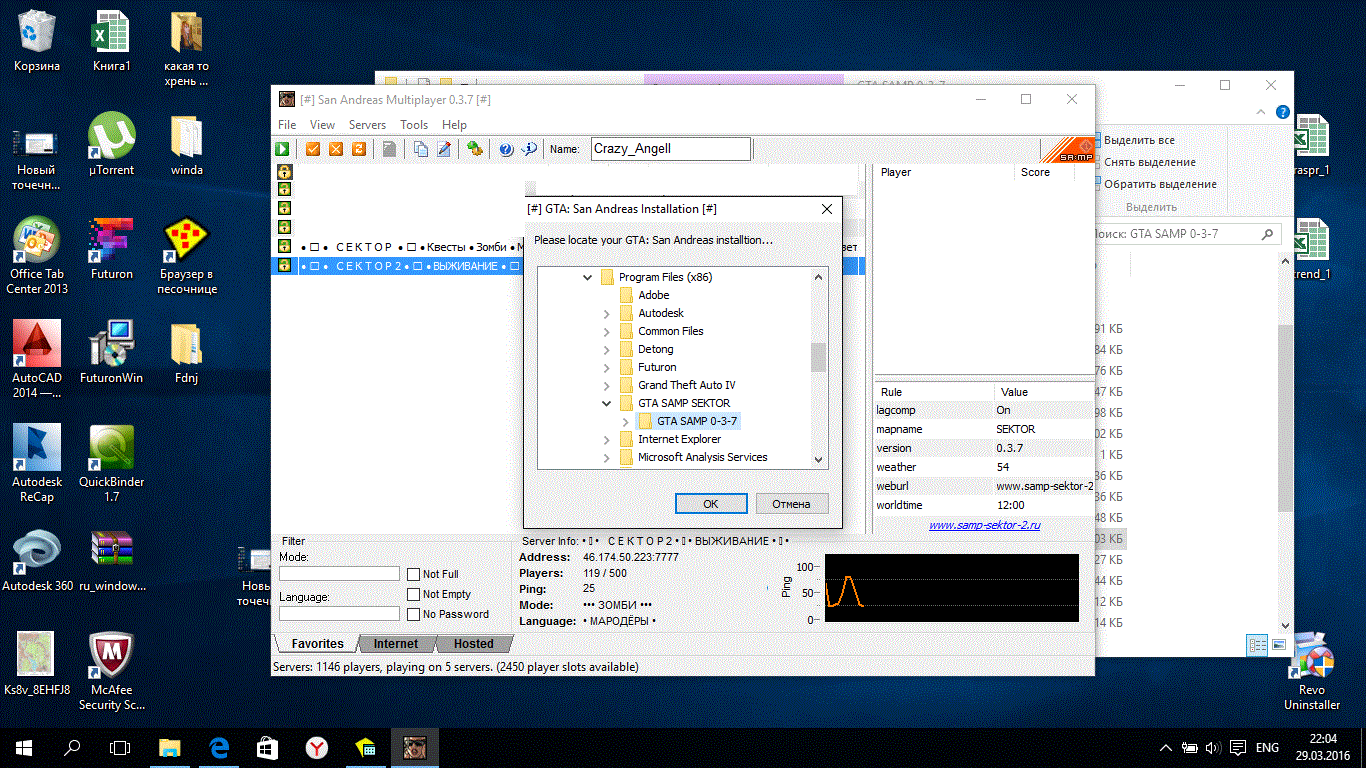
Task: Enable the Not Full filter checkbox
Action: 414,574
